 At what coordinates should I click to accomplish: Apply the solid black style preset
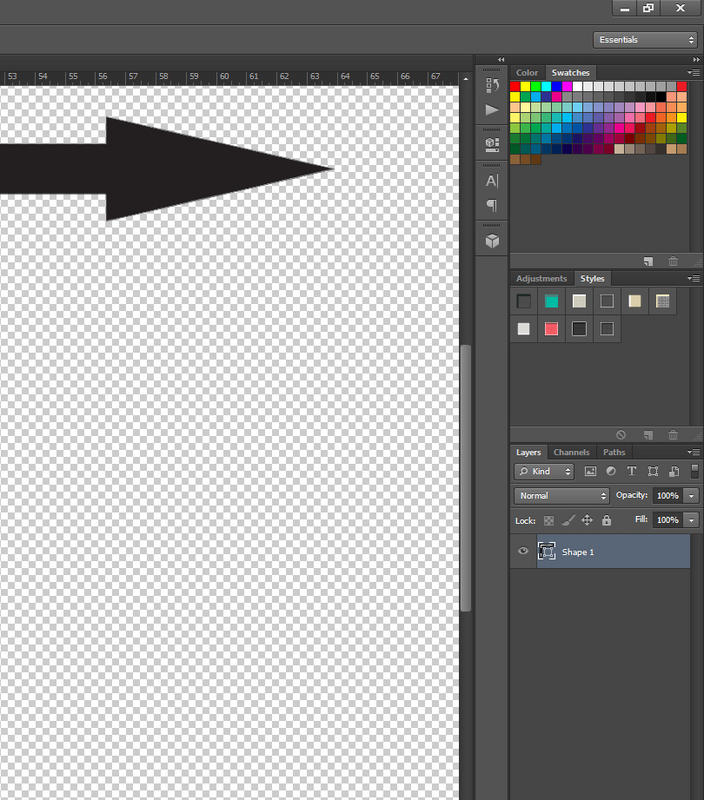click(579, 329)
